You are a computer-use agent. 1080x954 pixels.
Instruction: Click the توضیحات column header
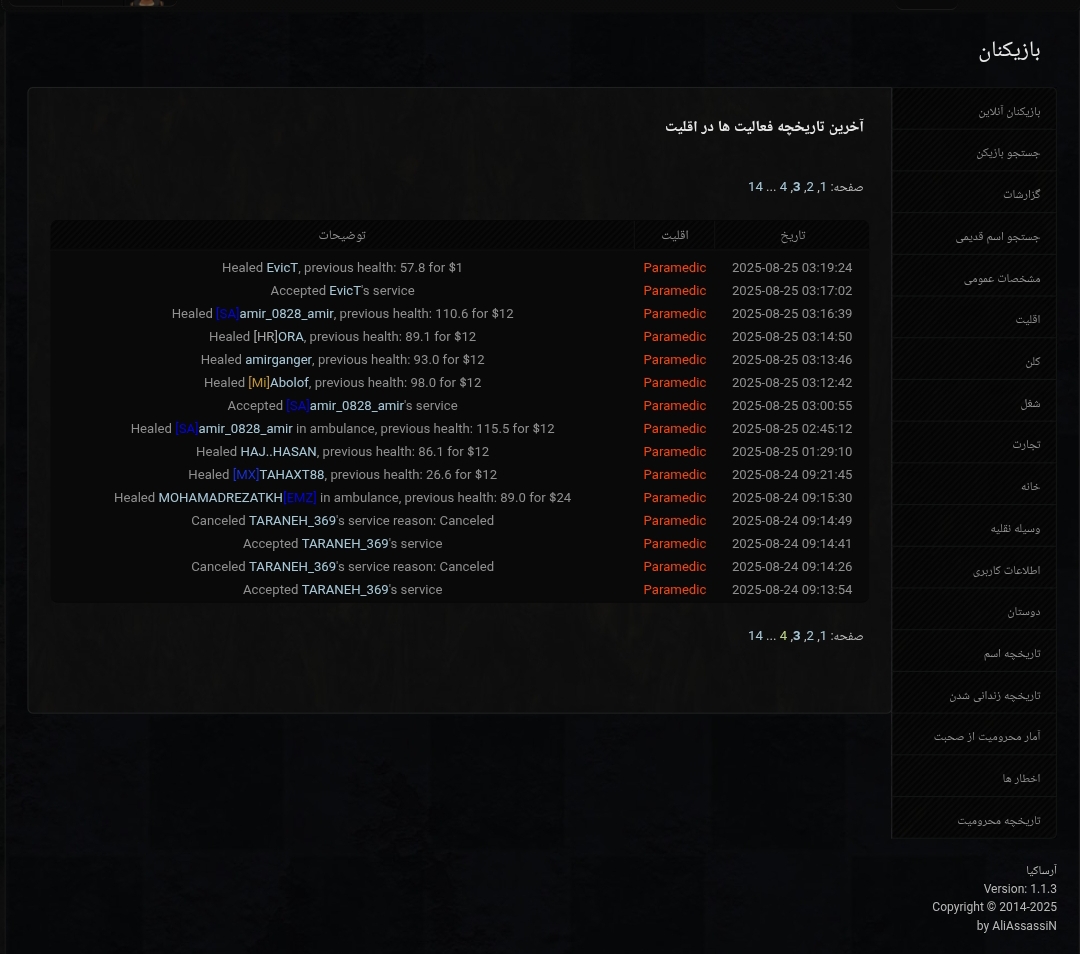[x=342, y=236]
